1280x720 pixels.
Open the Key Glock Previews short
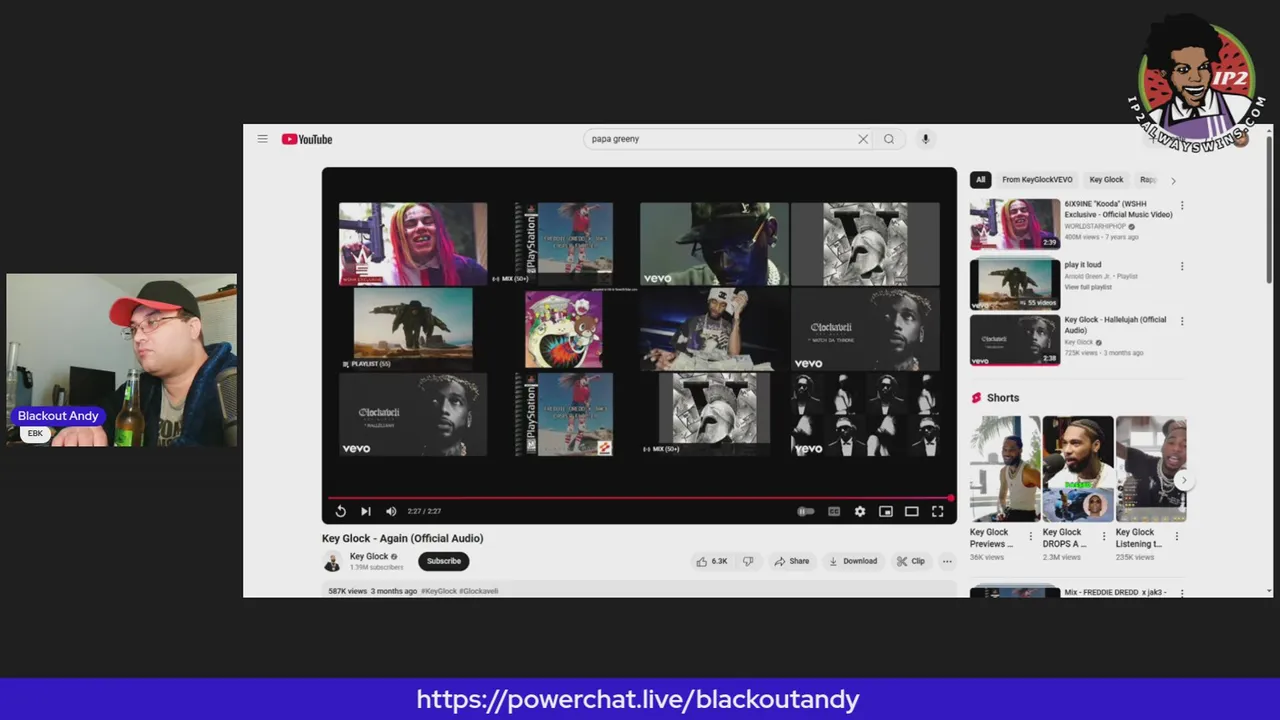pyautogui.click(x=1005, y=469)
